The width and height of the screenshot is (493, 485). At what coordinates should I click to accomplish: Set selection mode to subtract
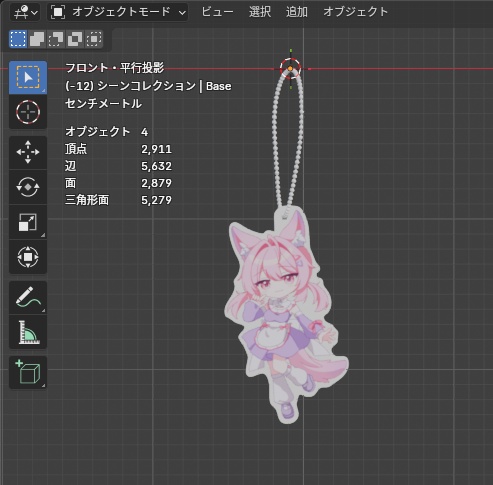tap(56, 39)
